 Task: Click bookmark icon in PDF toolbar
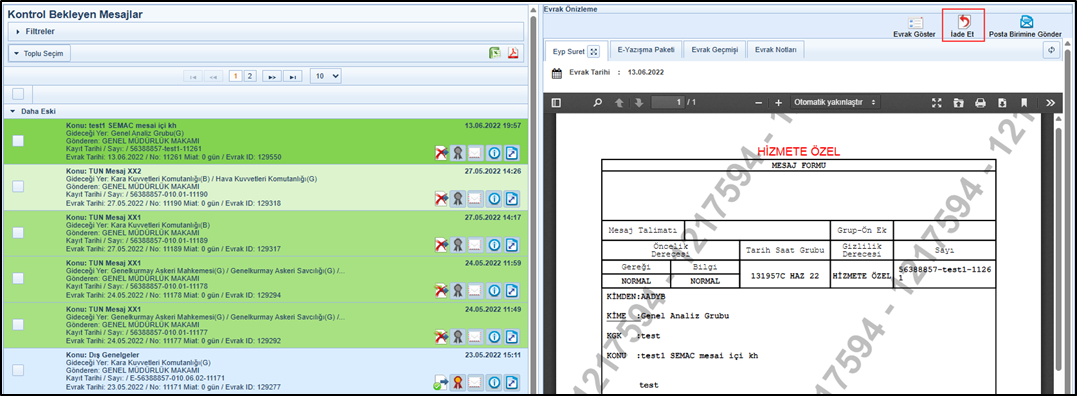coord(1023,102)
